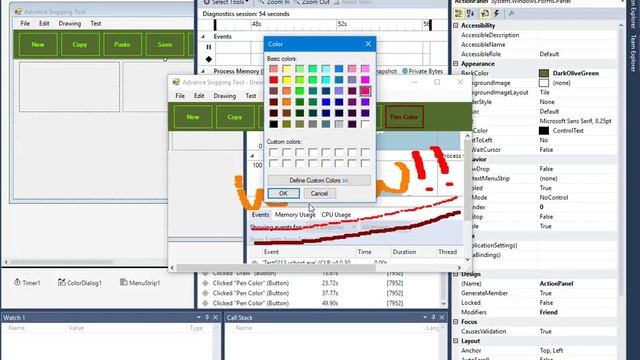Collapse the Design property category

pos(456,274)
